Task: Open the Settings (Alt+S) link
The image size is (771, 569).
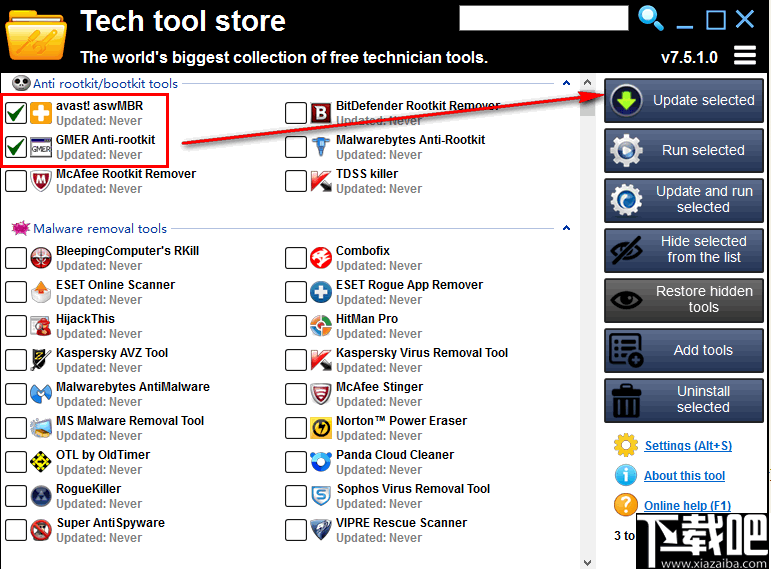Action: click(688, 446)
